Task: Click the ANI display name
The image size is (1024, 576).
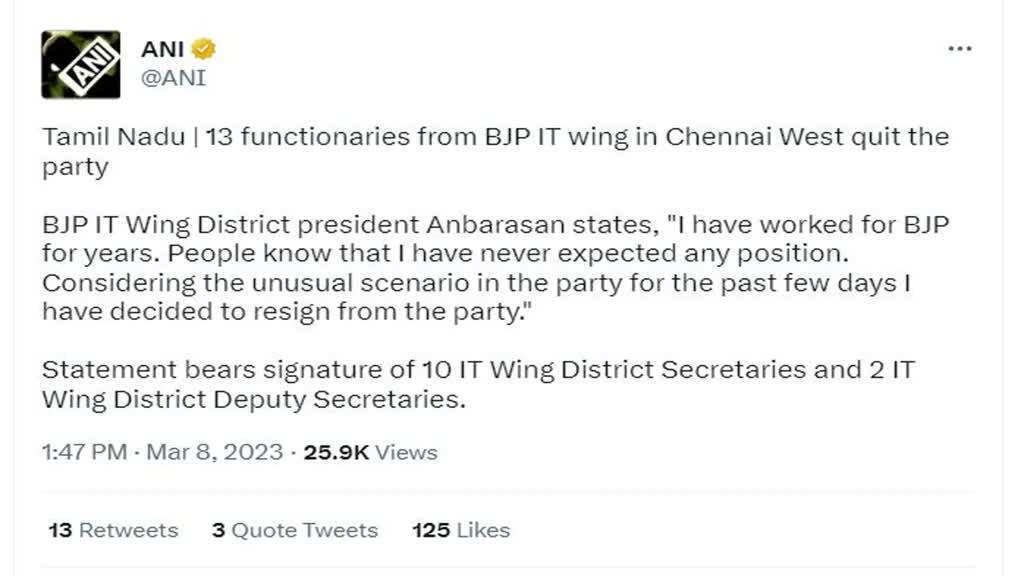Action: click(162, 46)
